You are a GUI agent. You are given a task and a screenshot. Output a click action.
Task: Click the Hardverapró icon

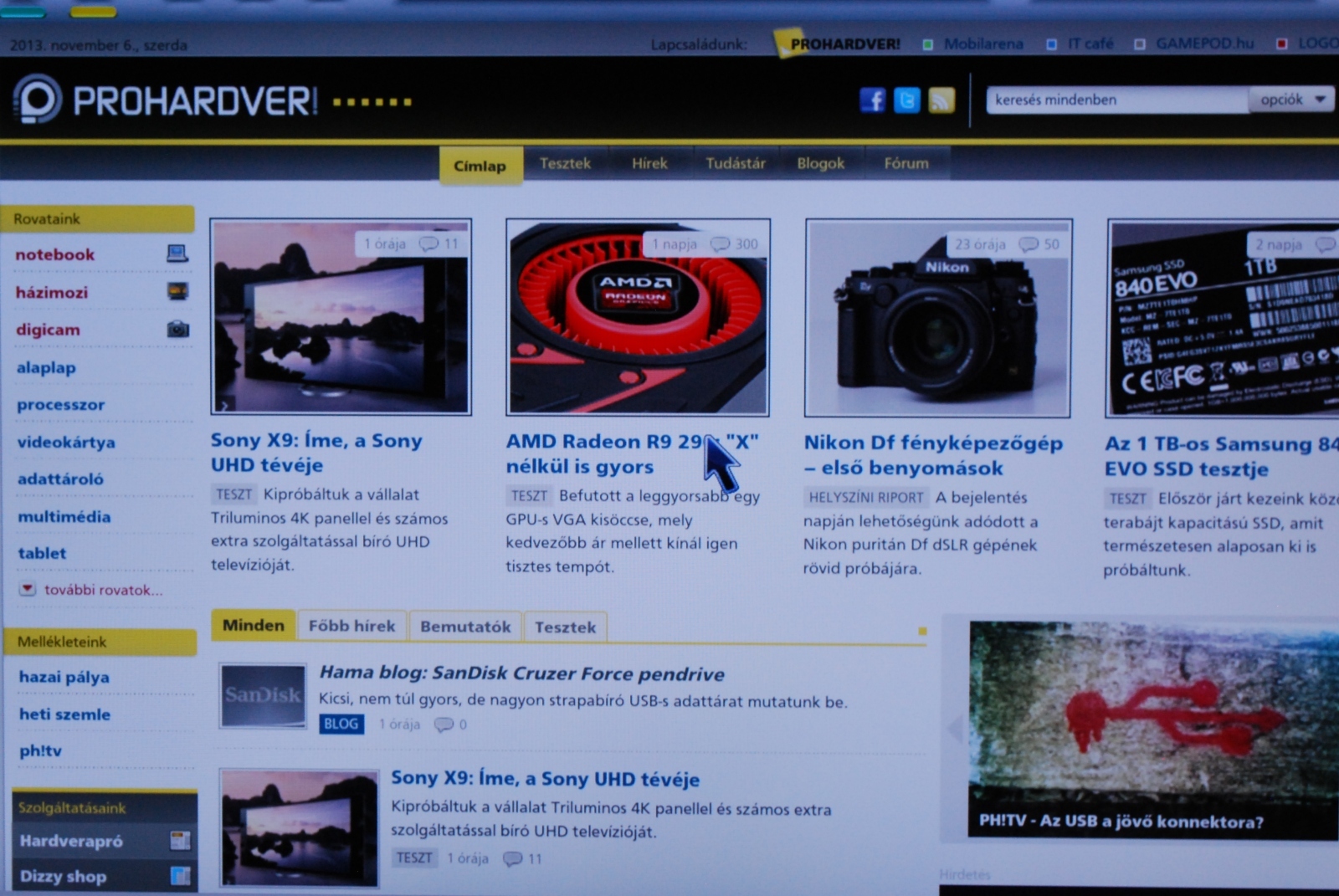coord(181,840)
